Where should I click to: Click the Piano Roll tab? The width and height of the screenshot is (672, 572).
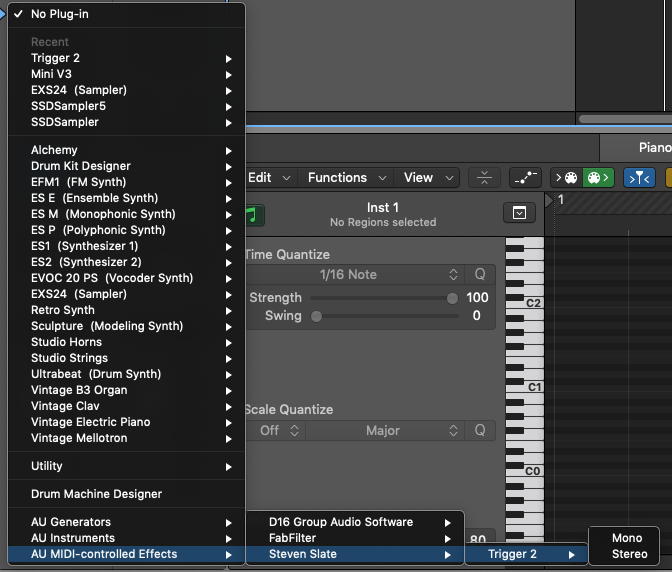point(636,148)
